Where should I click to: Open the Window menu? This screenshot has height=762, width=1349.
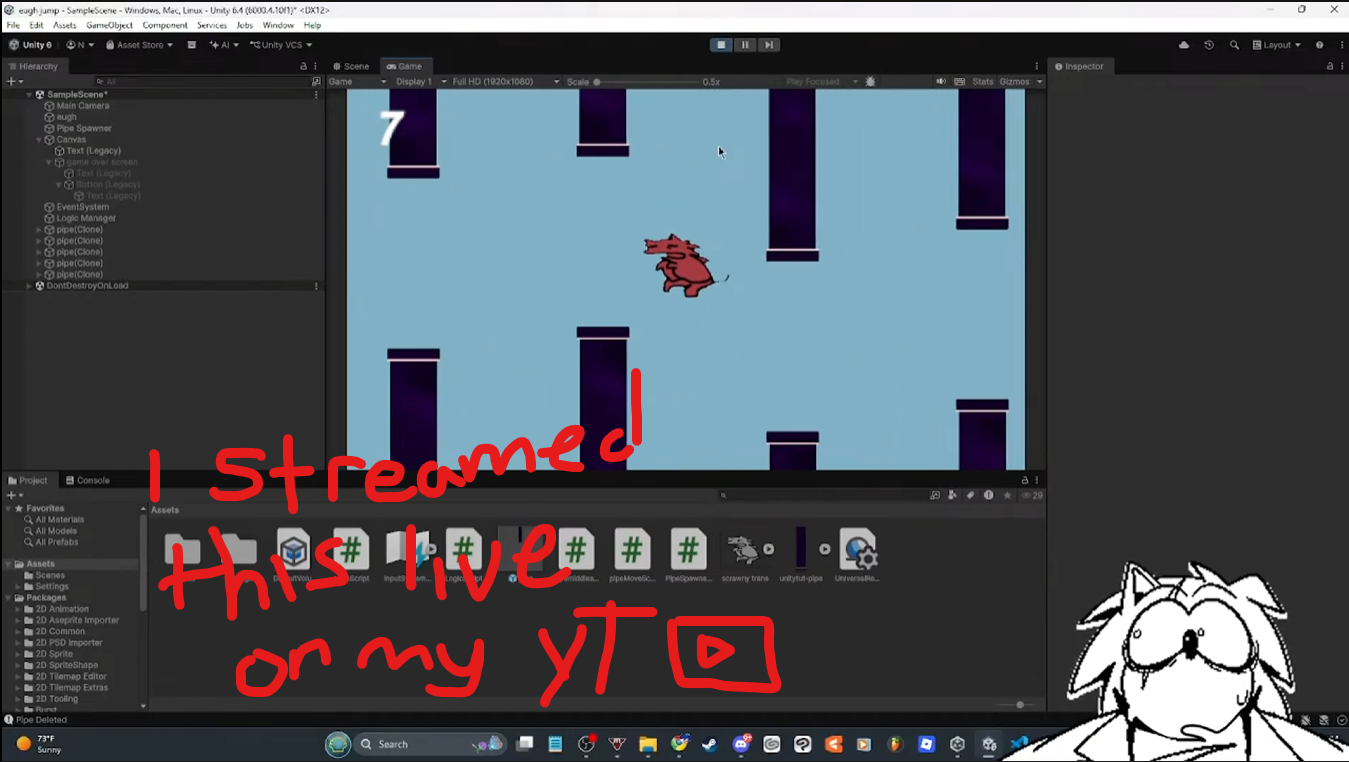278,25
